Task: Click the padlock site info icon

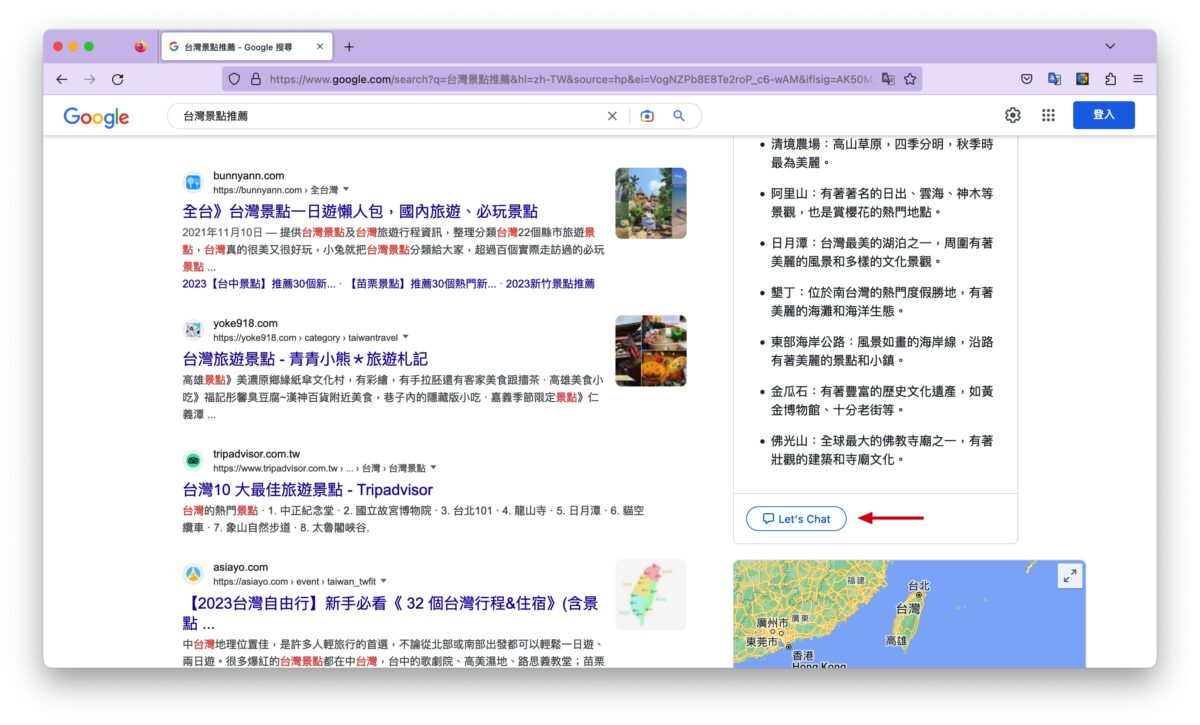Action: pos(256,79)
